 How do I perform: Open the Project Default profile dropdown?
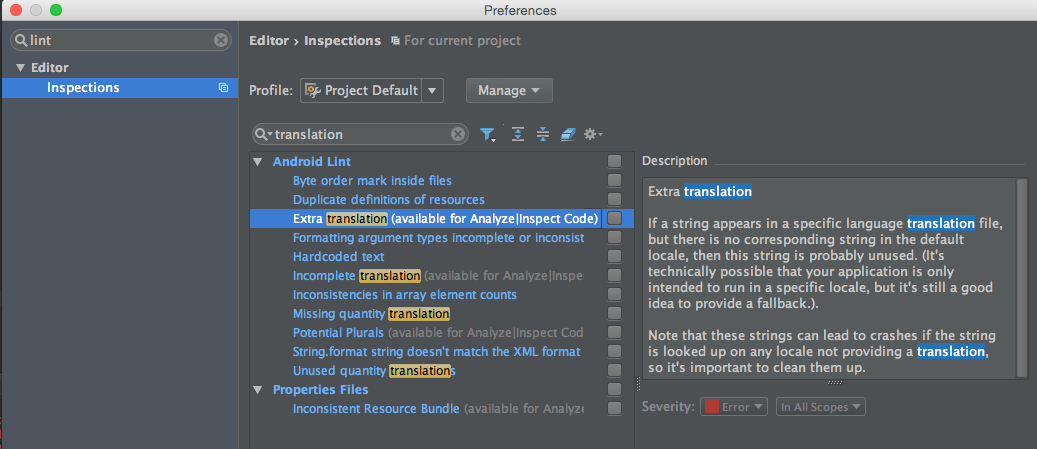pos(432,90)
